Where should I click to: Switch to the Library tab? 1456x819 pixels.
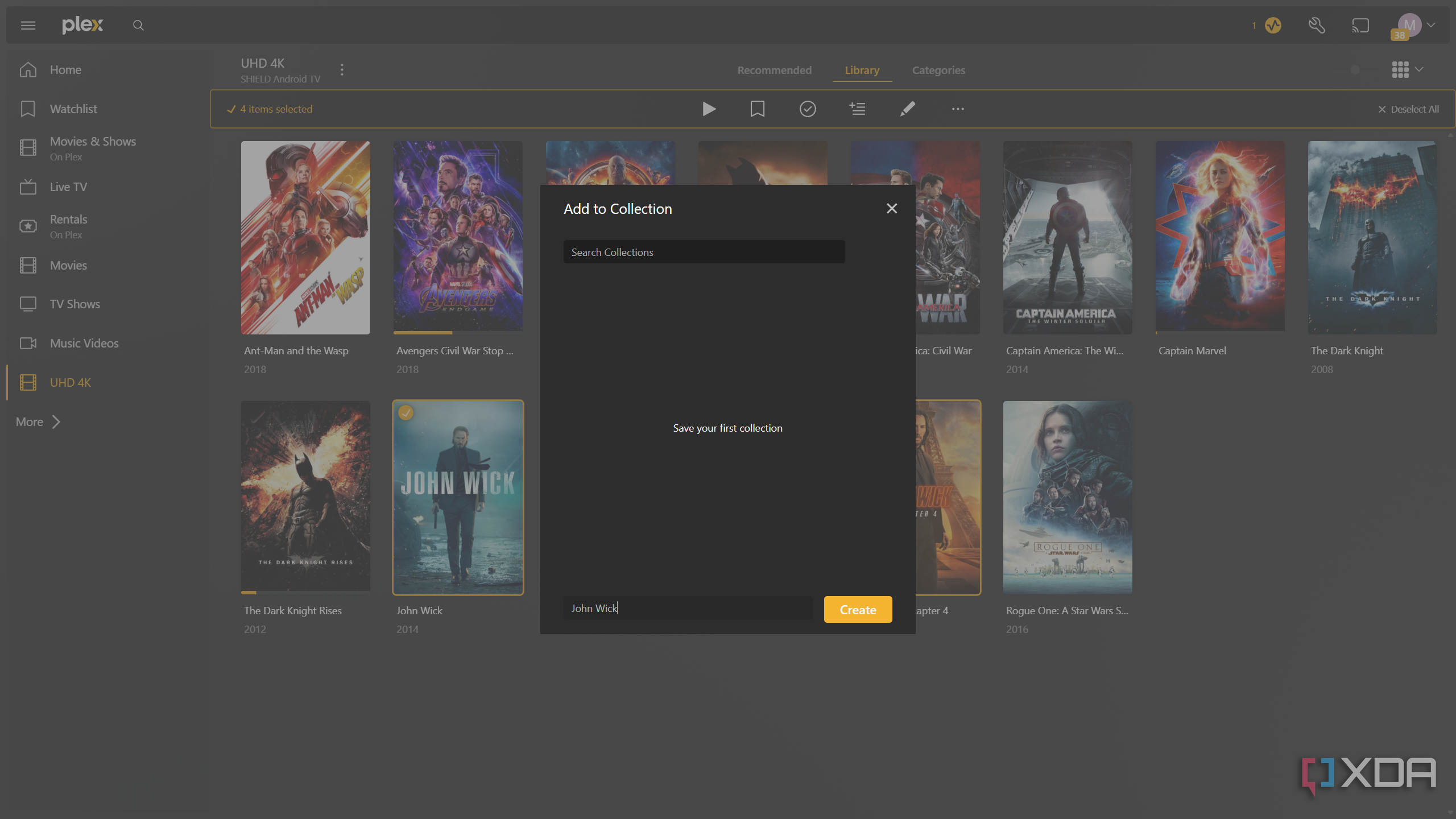(862, 70)
